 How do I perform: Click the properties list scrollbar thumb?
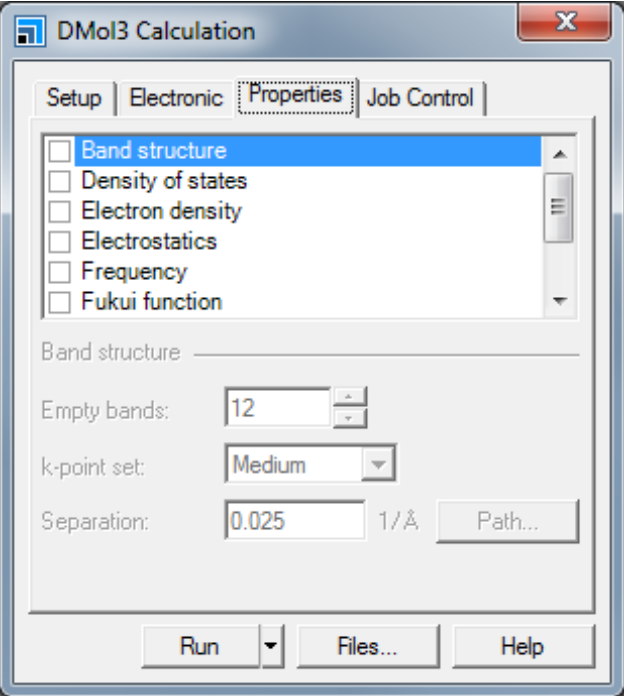click(x=559, y=207)
